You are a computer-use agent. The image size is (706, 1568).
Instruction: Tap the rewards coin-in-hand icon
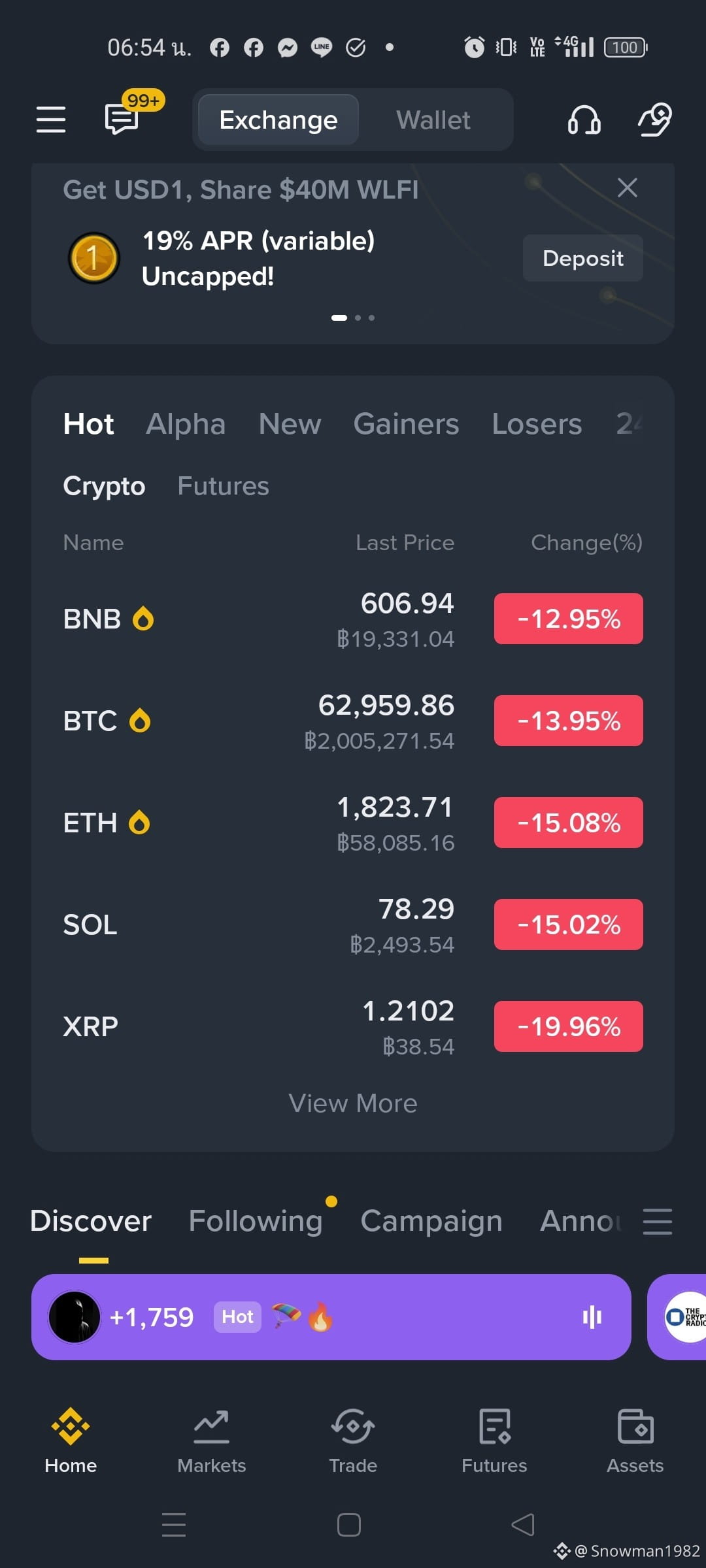pyautogui.click(x=655, y=120)
